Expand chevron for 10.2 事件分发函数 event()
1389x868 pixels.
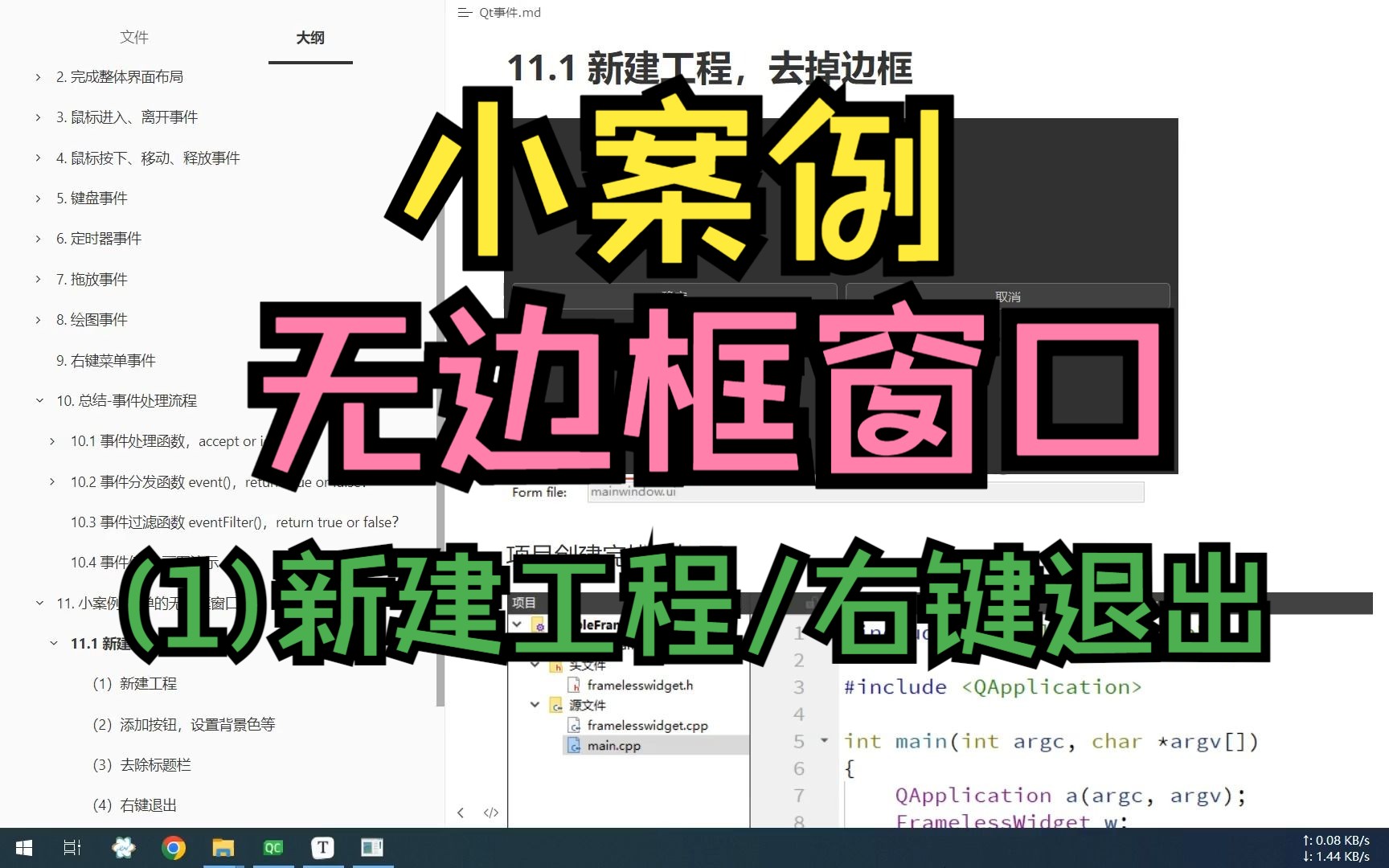pos(52,481)
